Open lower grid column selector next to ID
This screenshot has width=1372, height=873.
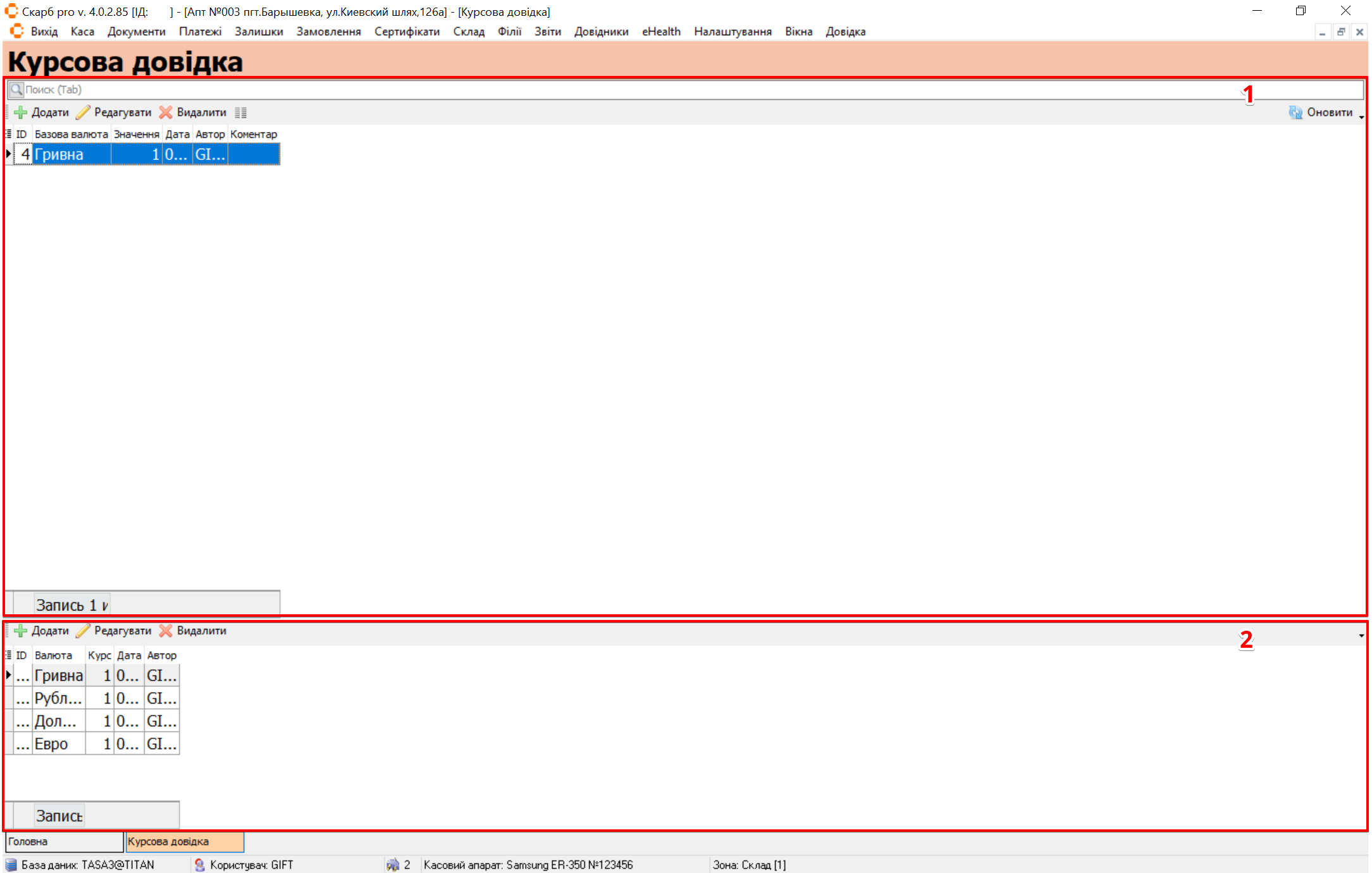click(8, 655)
